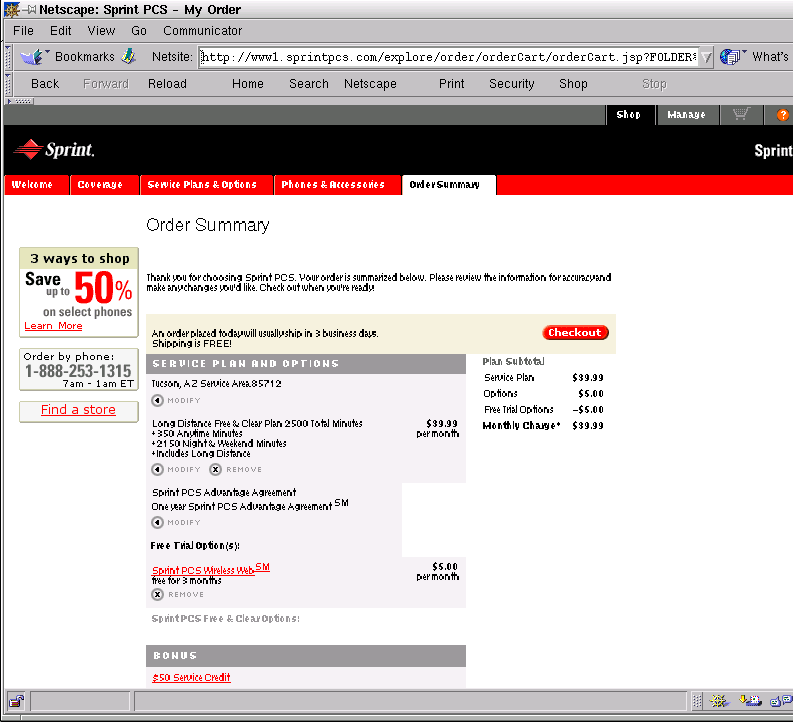The image size is (793, 722).
Task: Click the Print toolbar button
Action: (452, 84)
